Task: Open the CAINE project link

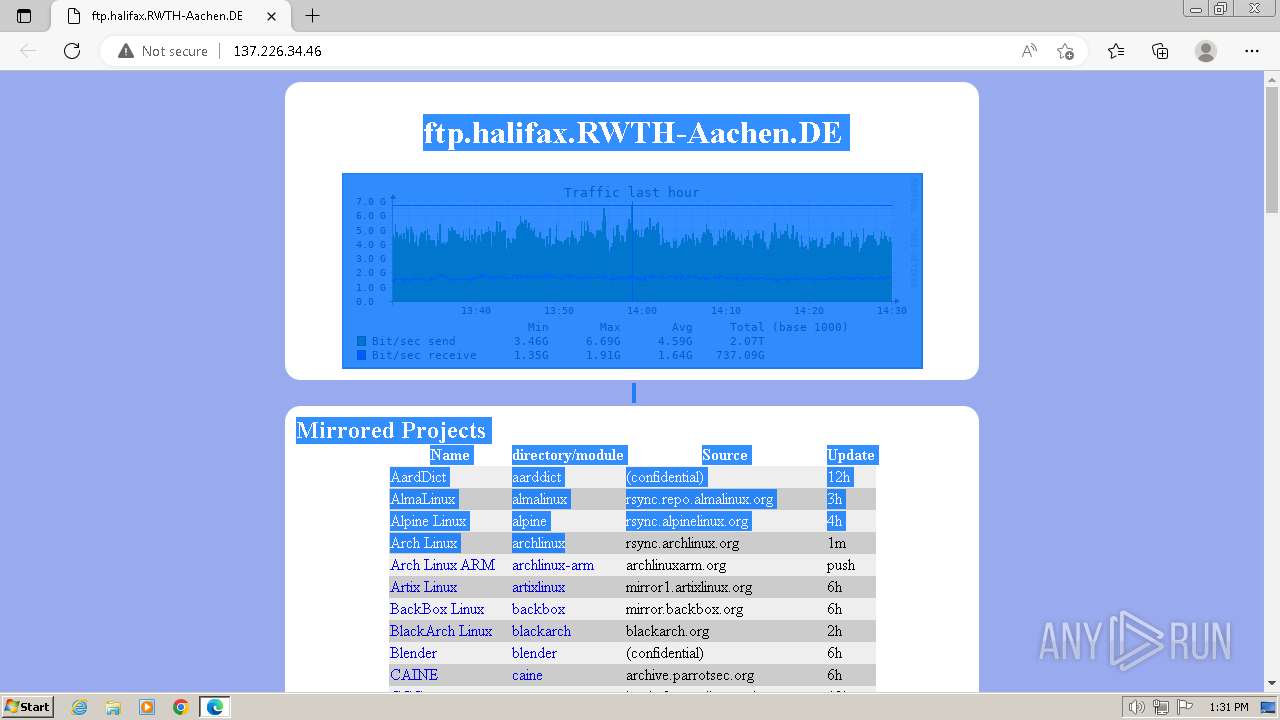Action: (x=414, y=675)
